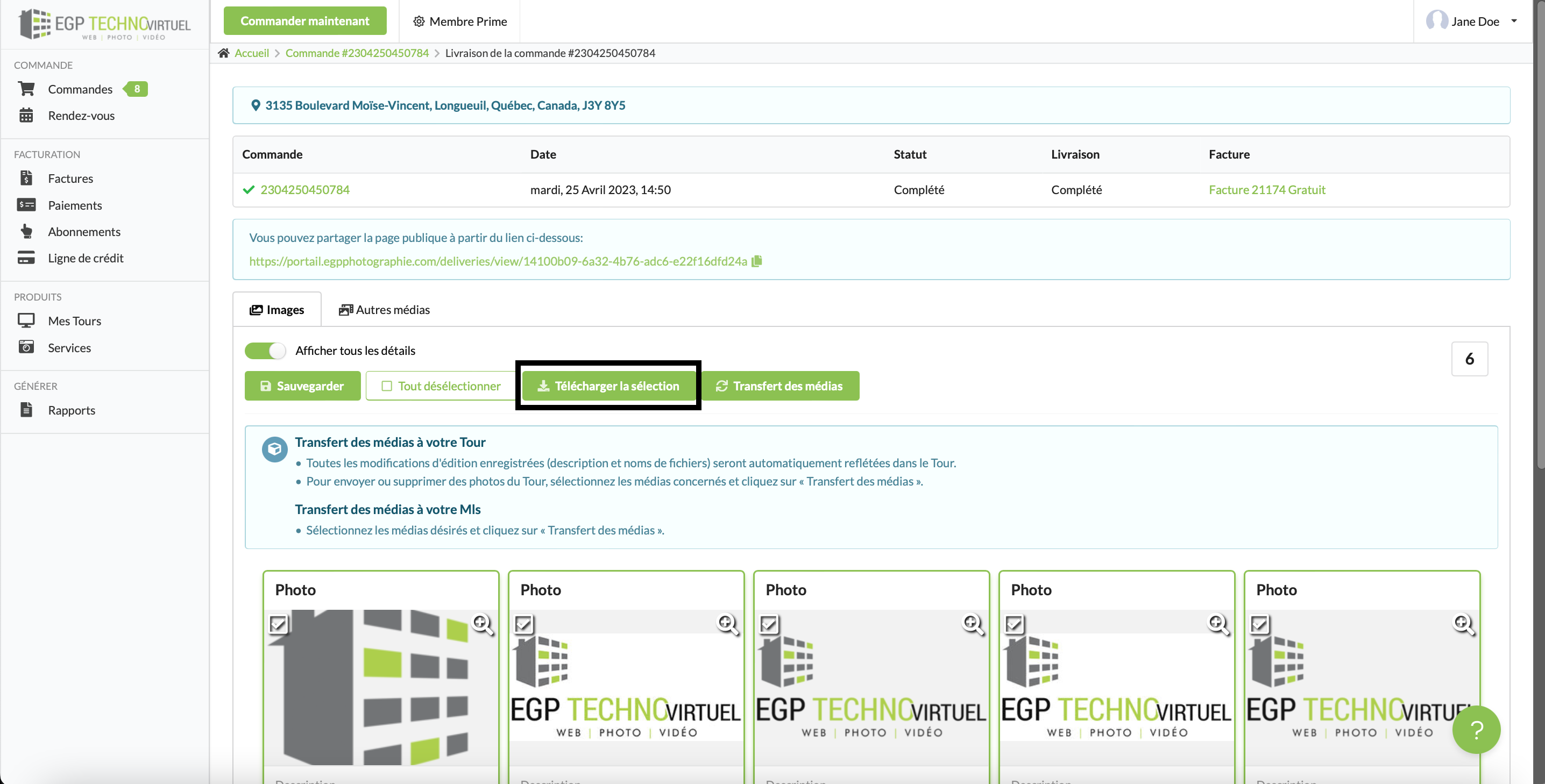The width and height of the screenshot is (1545, 784).
Task: Click the Rendez-vous calendar icon
Action: click(x=26, y=115)
